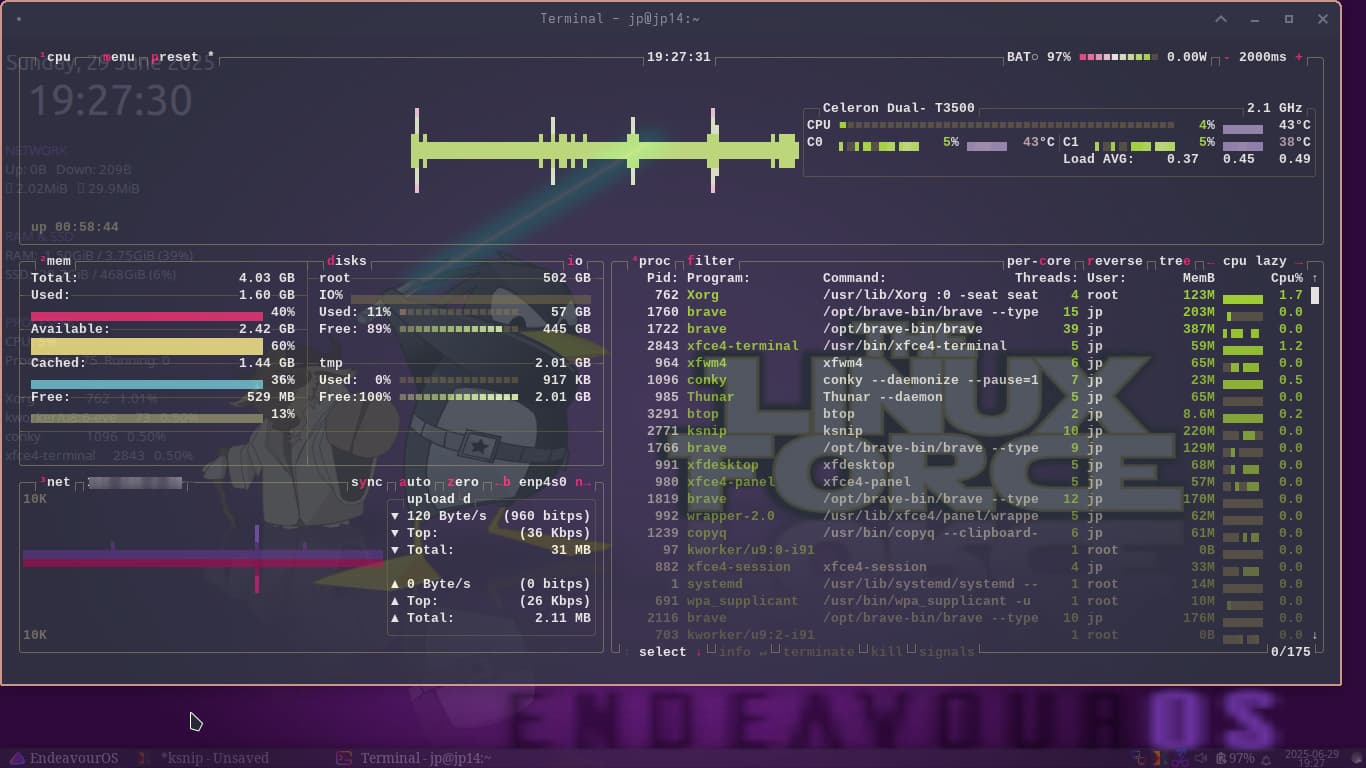1366x768 pixels.
Task: Toggle tree view for processes
Action: pos(1174,261)
